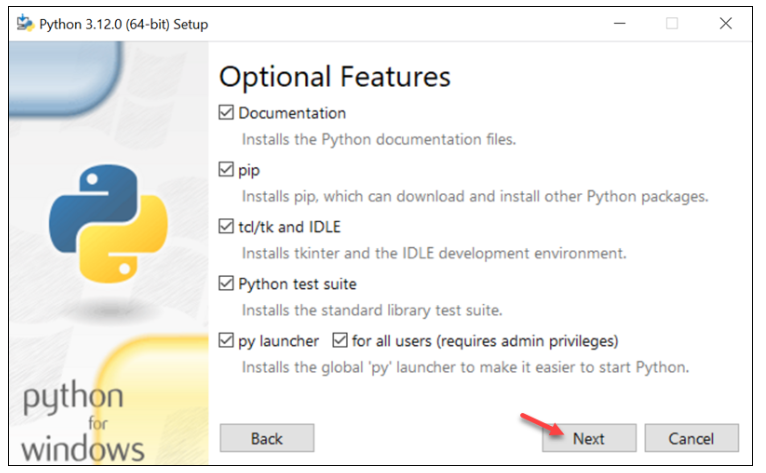
Task: Uncheck the Python test suite checkbox
Action: pyautogui.click(x=226, y=283)
